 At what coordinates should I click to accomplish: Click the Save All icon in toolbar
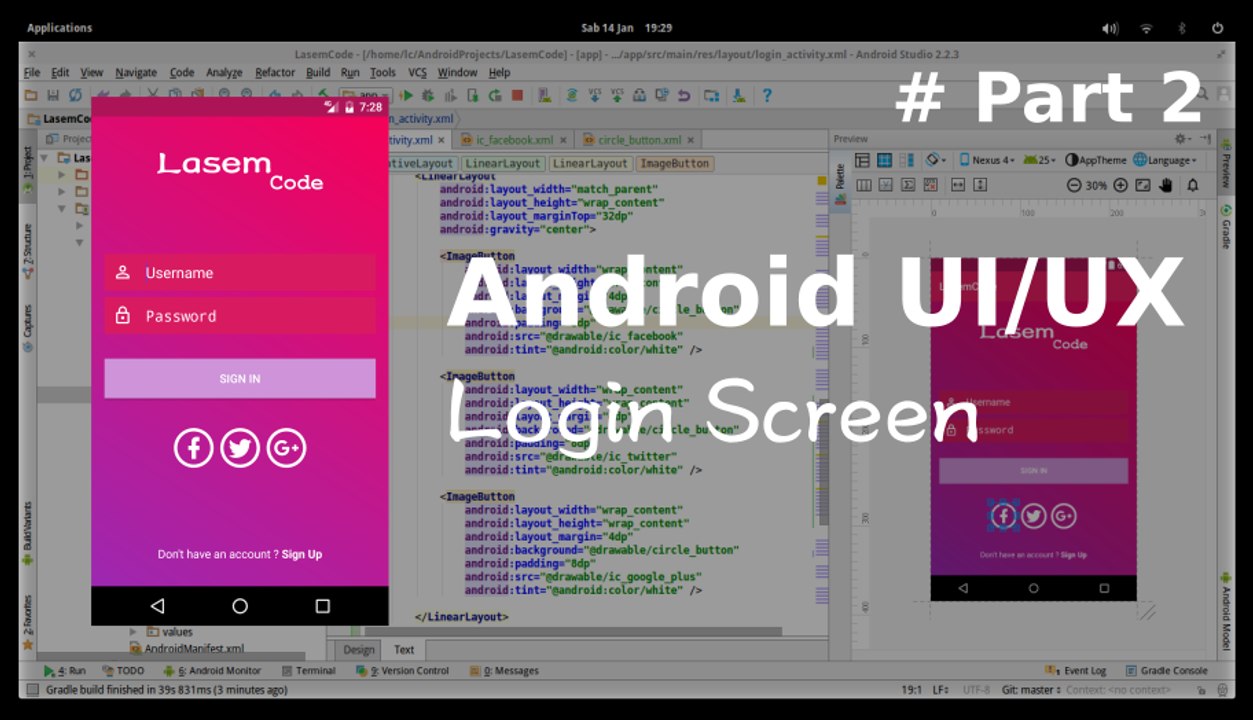pyautogui.click(x=53, y=96)
